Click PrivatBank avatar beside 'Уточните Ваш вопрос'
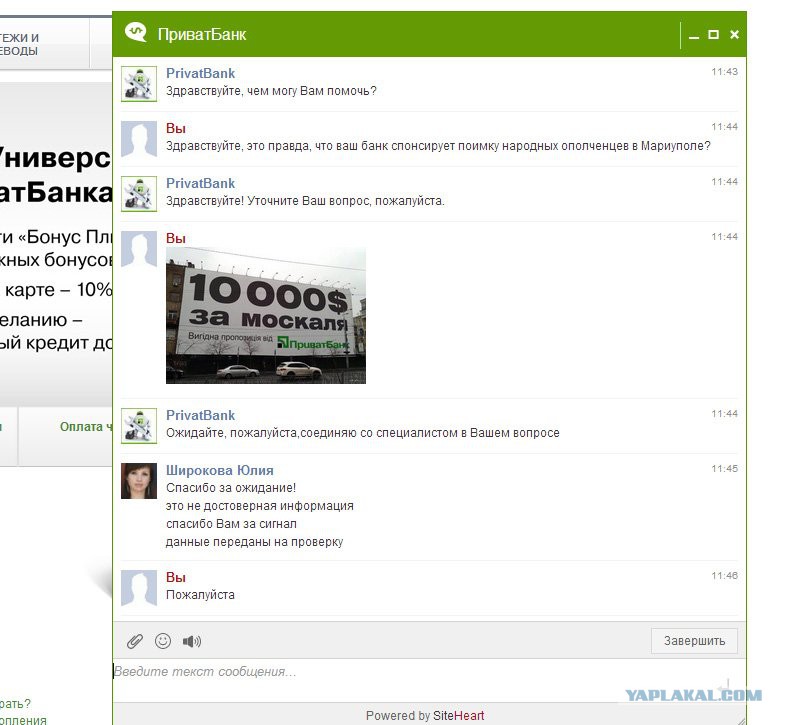 click(x=139, y=194)
